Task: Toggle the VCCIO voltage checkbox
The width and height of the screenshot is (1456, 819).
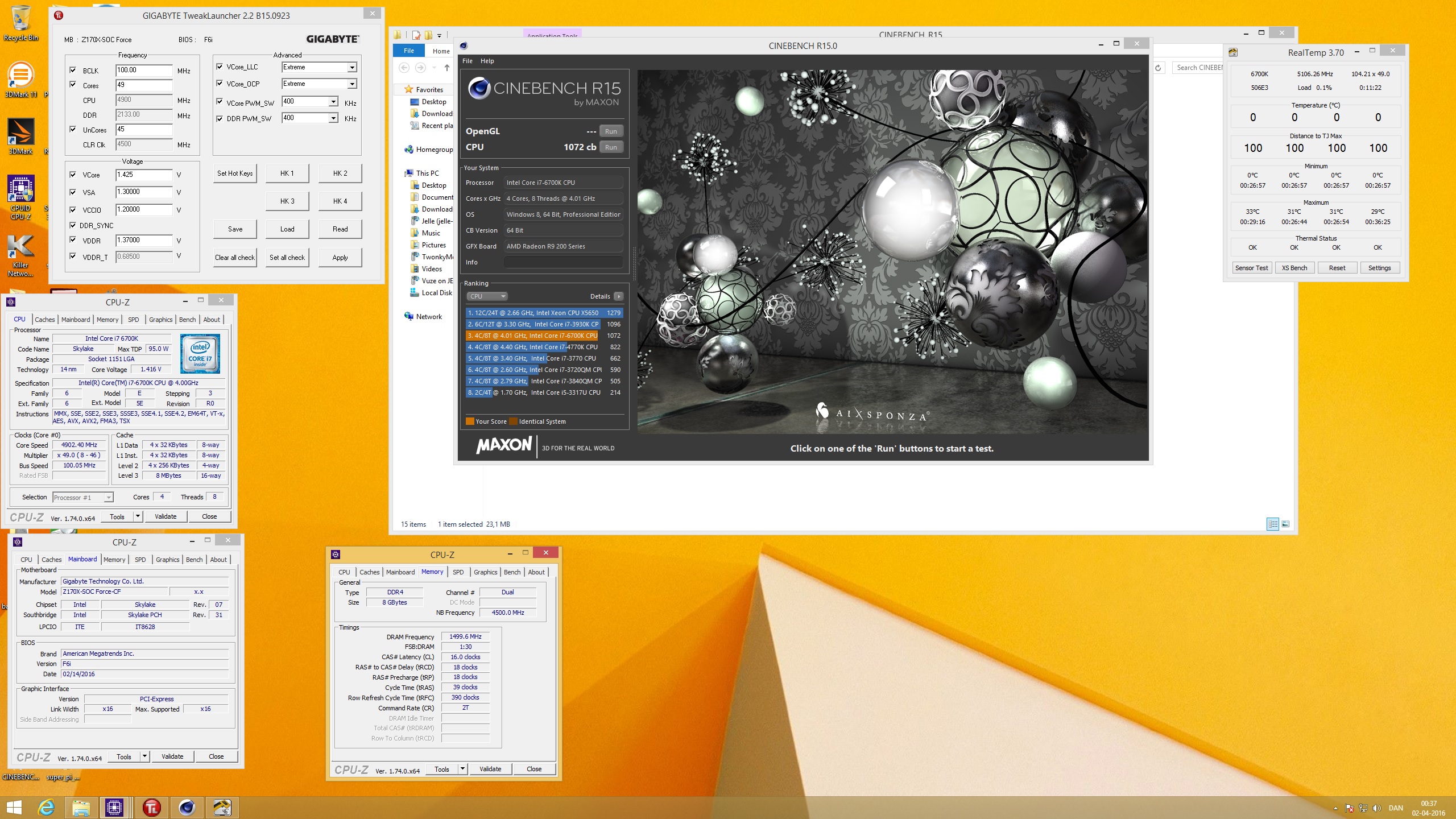Action: [x=73, y=210]
